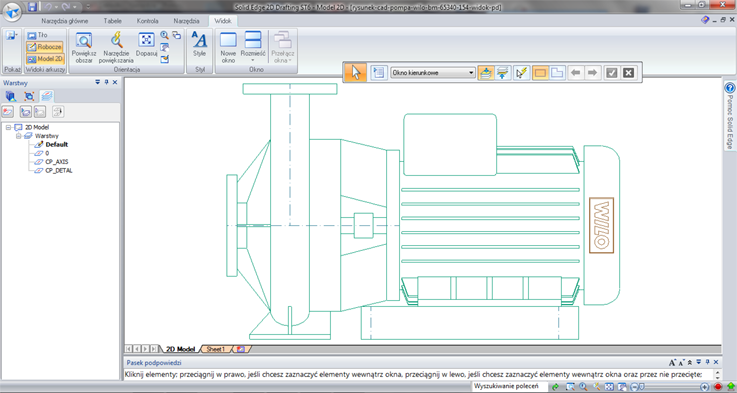Collapse the Warstwy tree node
This screenshot has width=737, height=393.
18,136
